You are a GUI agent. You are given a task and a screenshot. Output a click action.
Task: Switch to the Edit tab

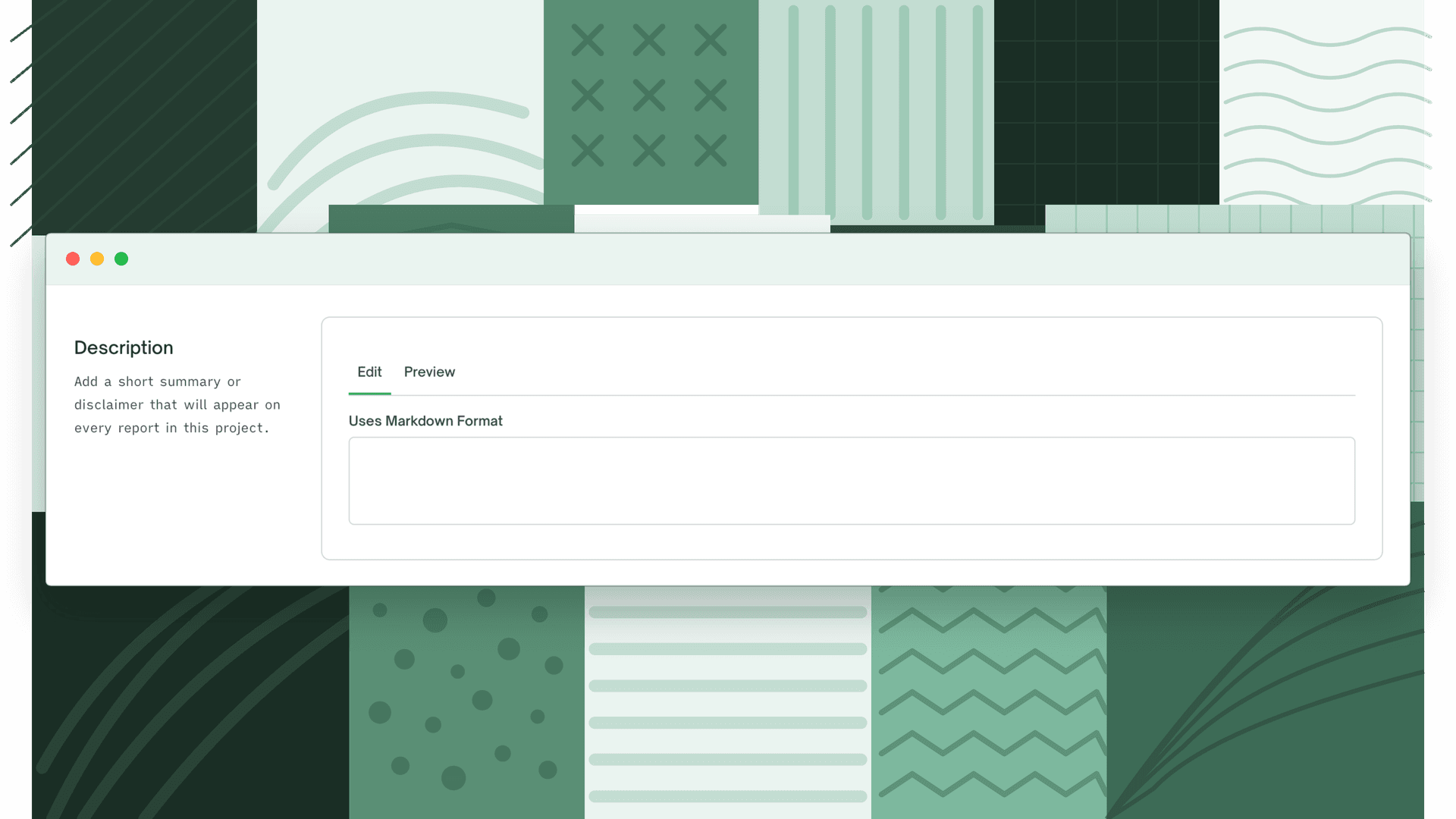click(369, 372)
